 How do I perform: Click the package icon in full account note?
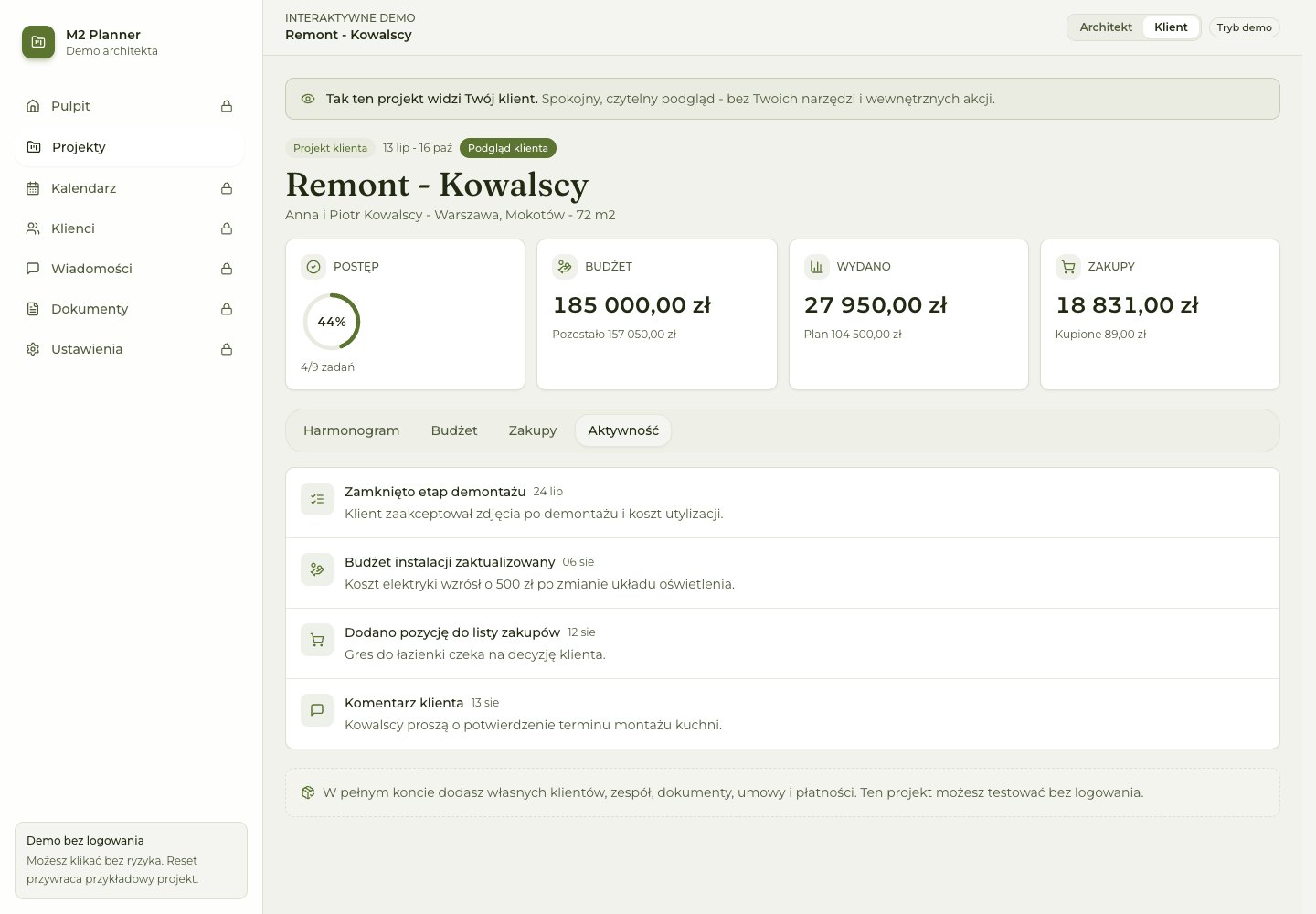click(x=308, y=792)
